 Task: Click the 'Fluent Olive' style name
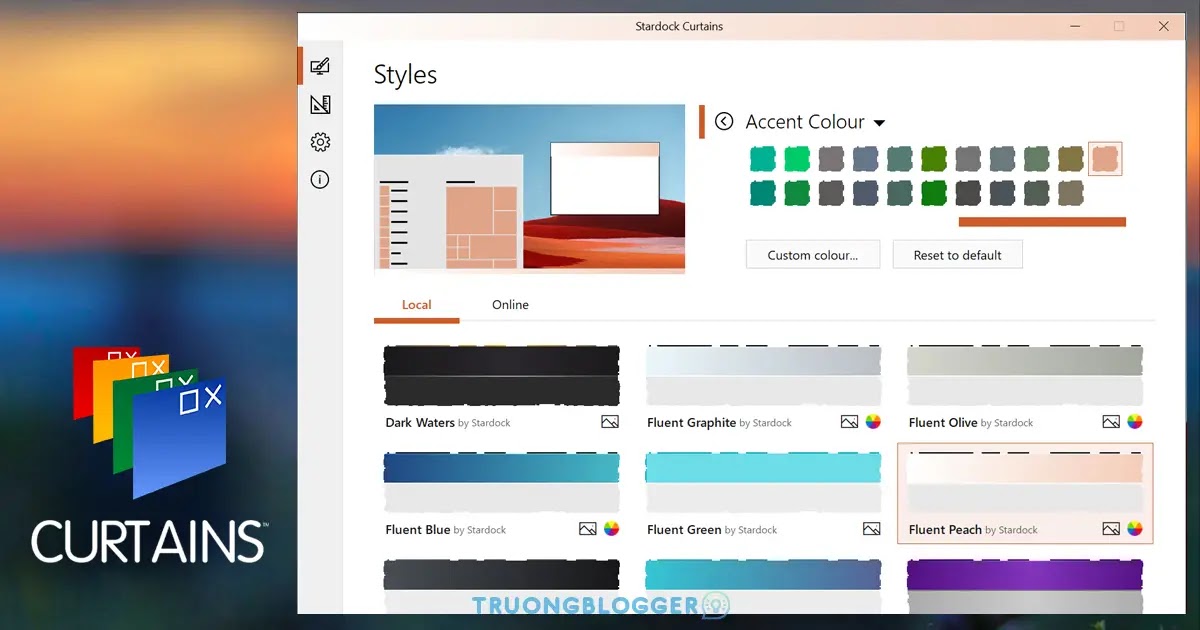click(943, 423)
